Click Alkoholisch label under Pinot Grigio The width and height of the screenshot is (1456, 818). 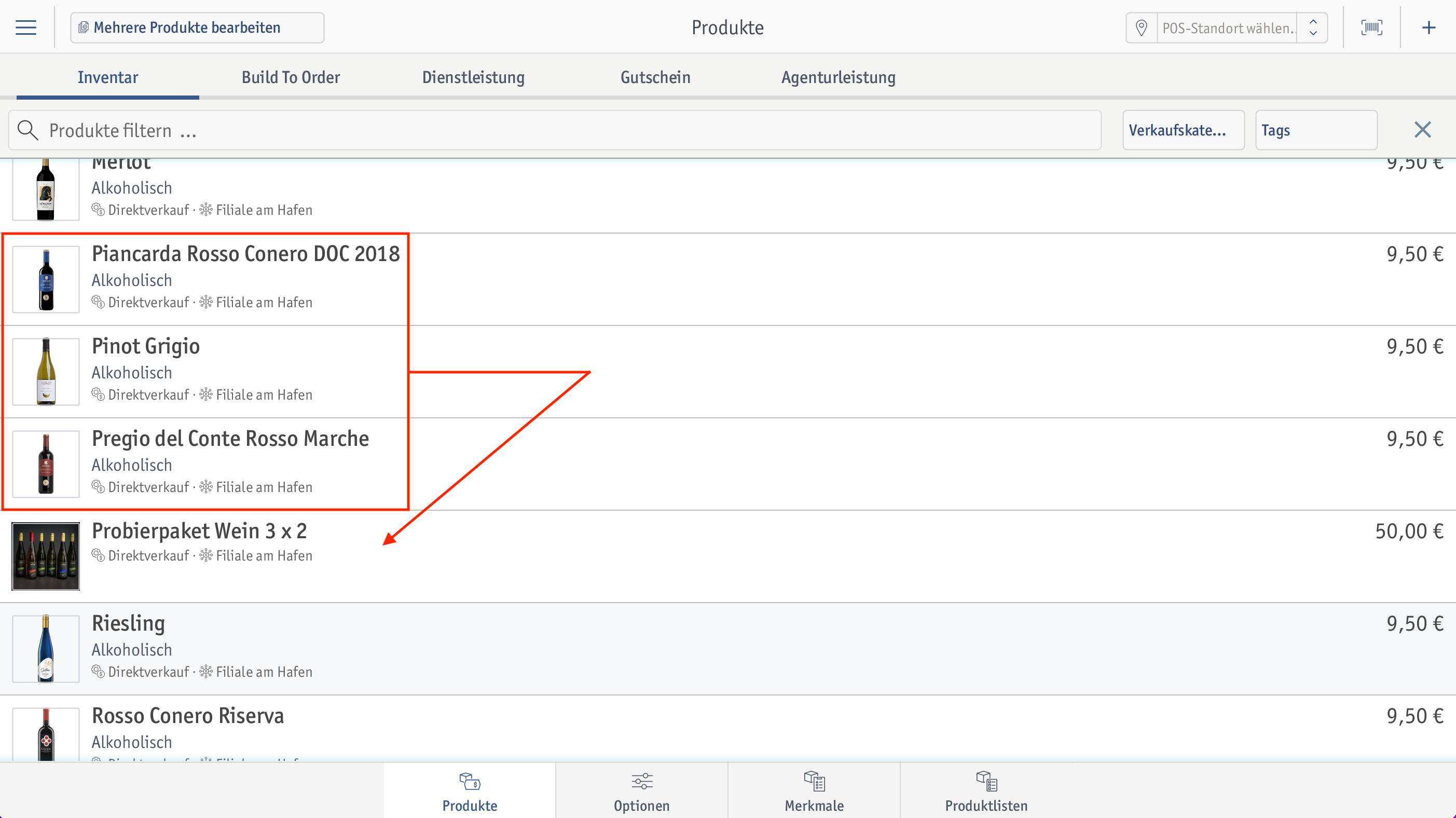(132, 373)
